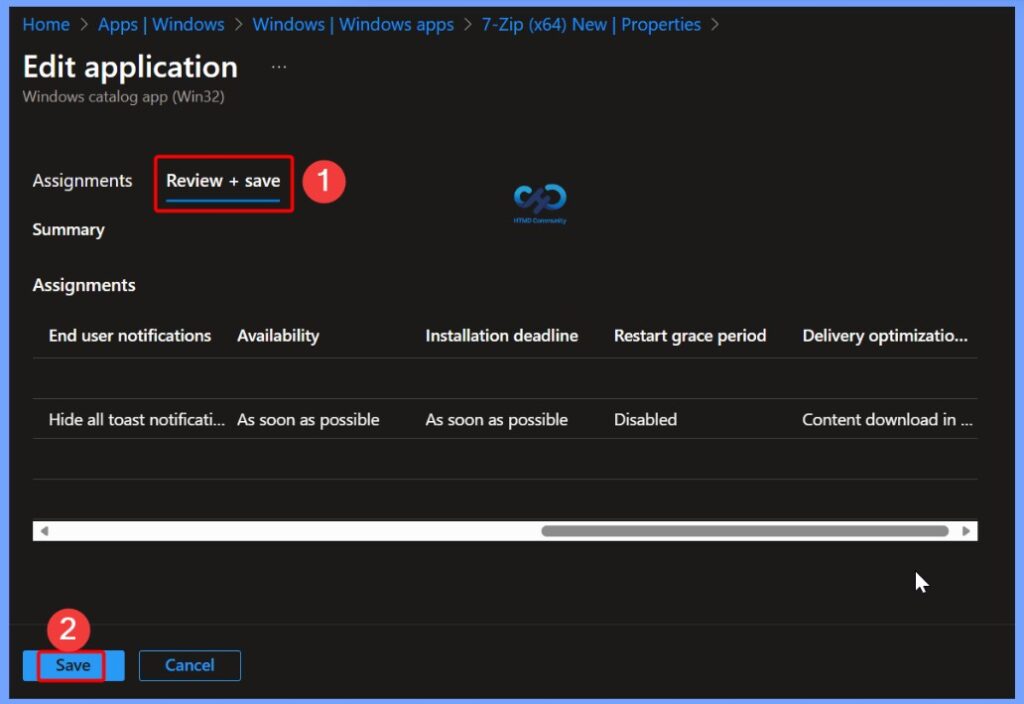Open Windows | Windows apps breadcrumb
Viewport: 1024px width, 704px height.
coord(352,24)
